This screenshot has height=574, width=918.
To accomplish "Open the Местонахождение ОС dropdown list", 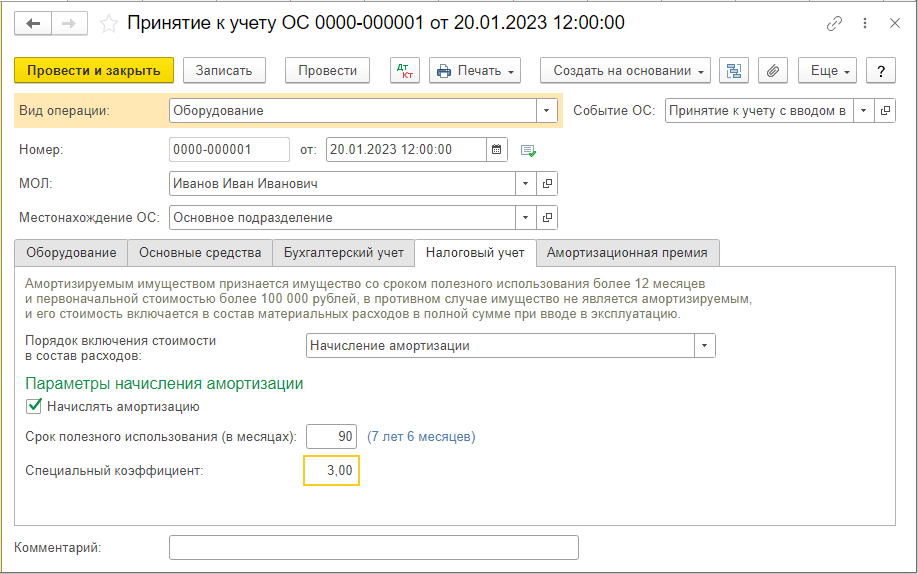I will pyautogui.click(x=526, y=218).
